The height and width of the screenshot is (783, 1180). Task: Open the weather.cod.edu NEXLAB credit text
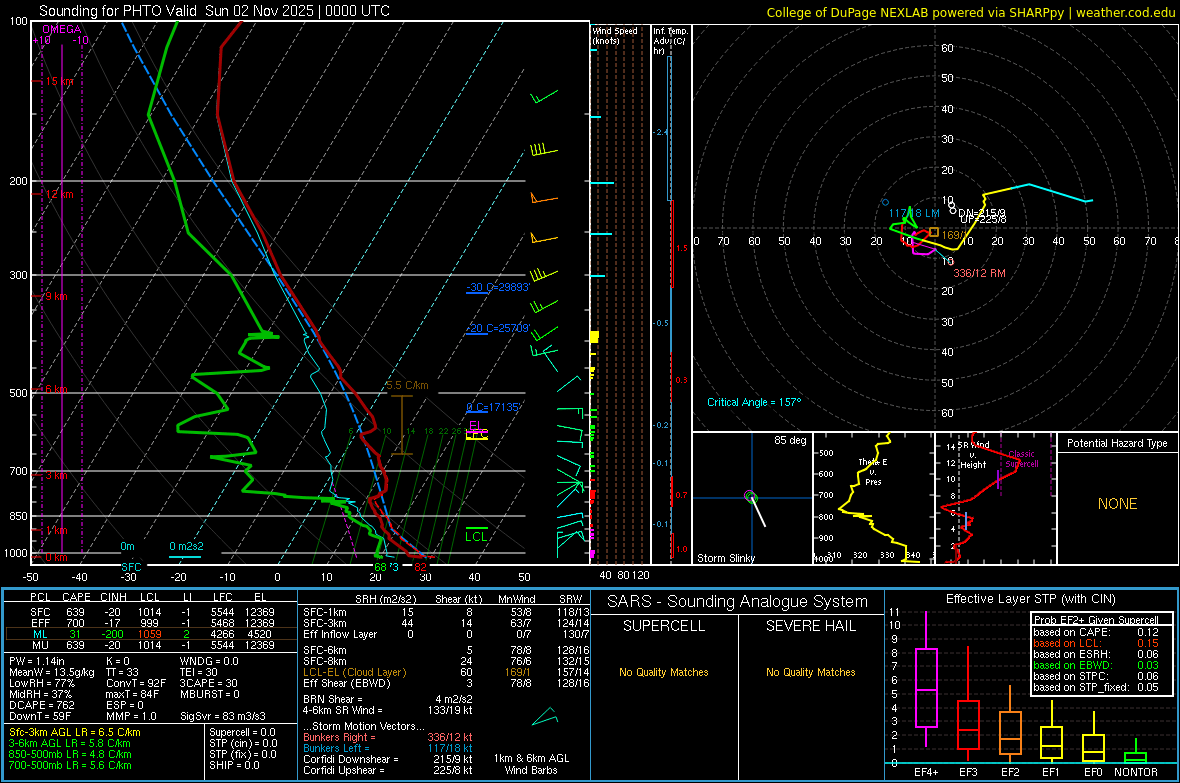click(x=970, y=12)
